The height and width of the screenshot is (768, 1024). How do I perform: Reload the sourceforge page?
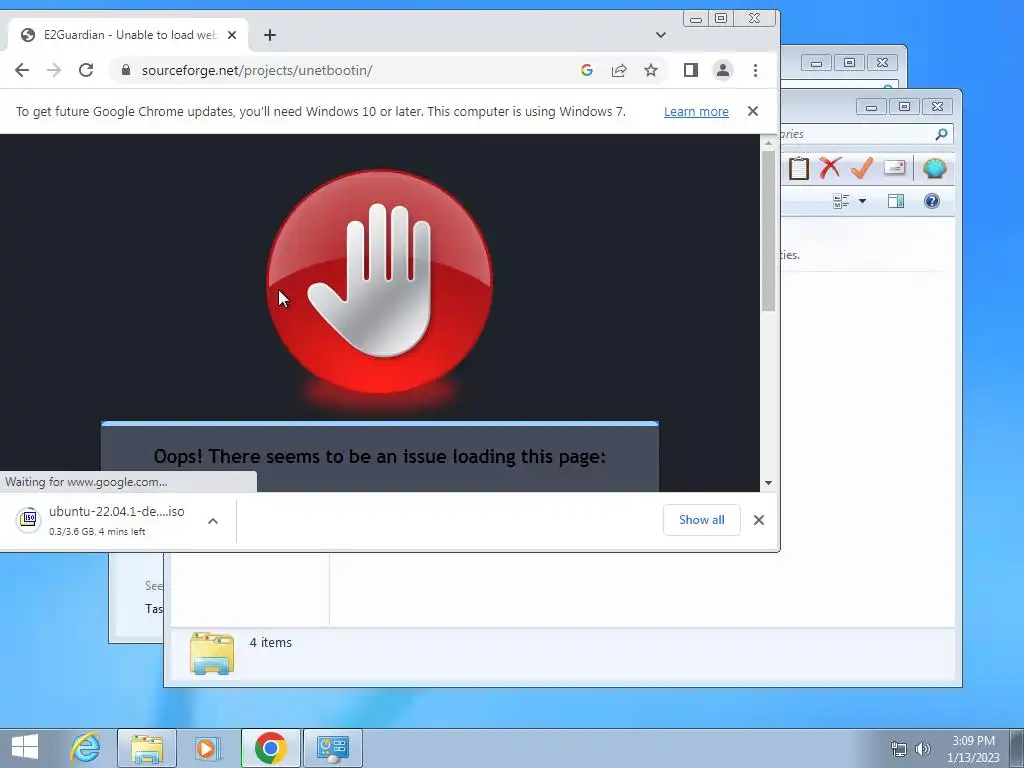pyautogui.click(x=86, y=71)
